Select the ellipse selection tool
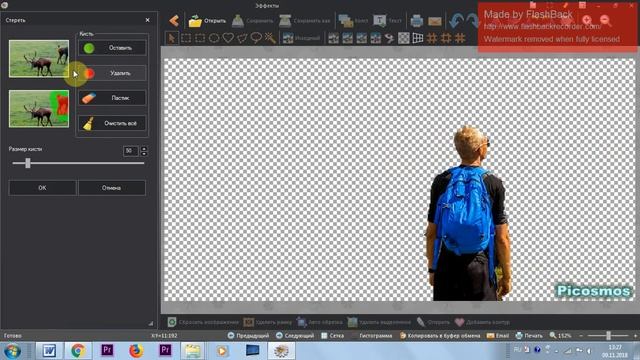 (214, 38)
